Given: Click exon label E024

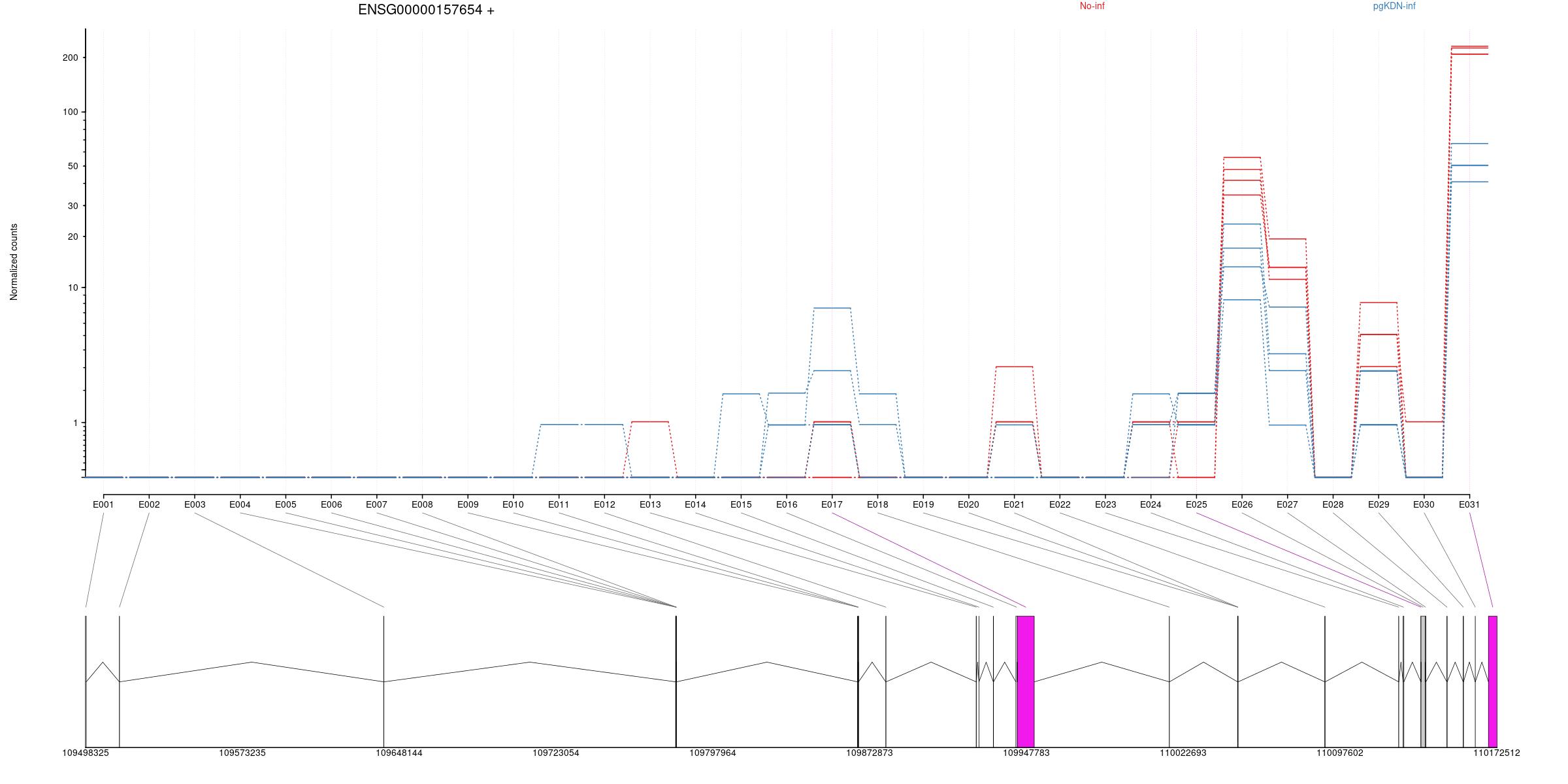Looking at the screenshot, I should [x=1151, y=504].
